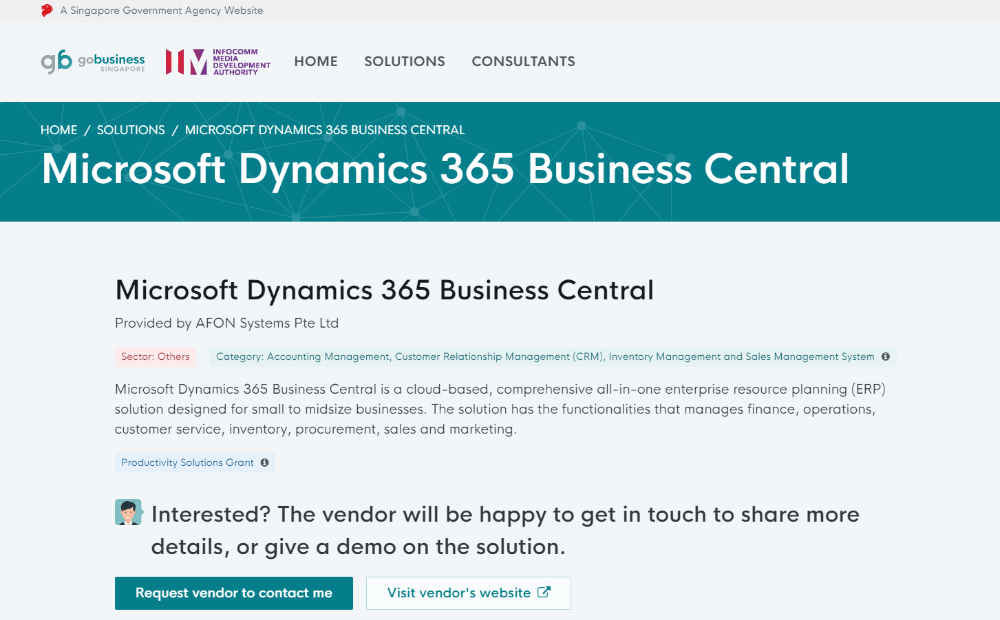Click the dark Microsoft Dynamics 365 Business Central heading
1000x620 pixels.
tap(385, 290)
